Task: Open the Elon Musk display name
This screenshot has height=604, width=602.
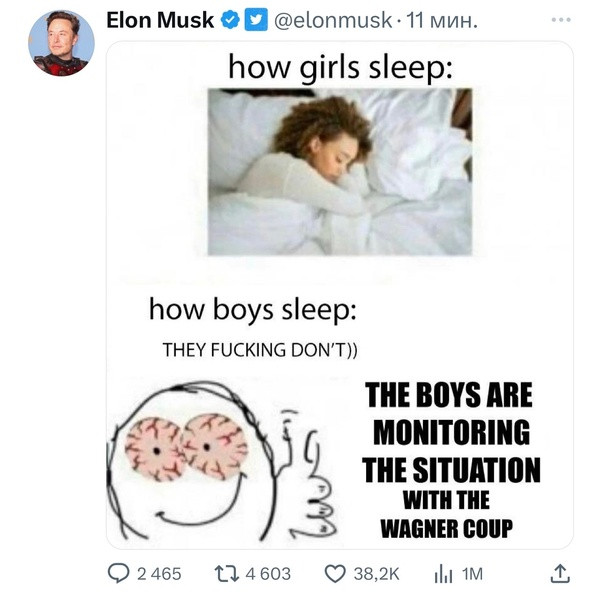Action: pos(160,20)
